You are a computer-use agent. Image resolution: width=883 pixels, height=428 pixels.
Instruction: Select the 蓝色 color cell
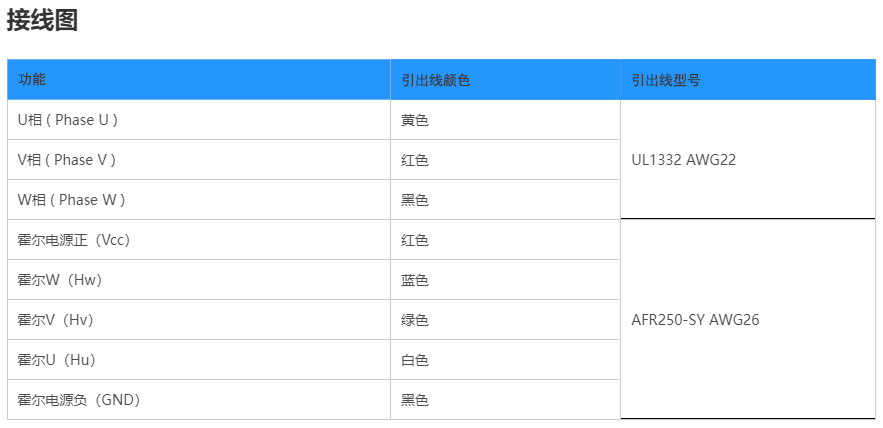pyautogui.click(x=415, y=280)
